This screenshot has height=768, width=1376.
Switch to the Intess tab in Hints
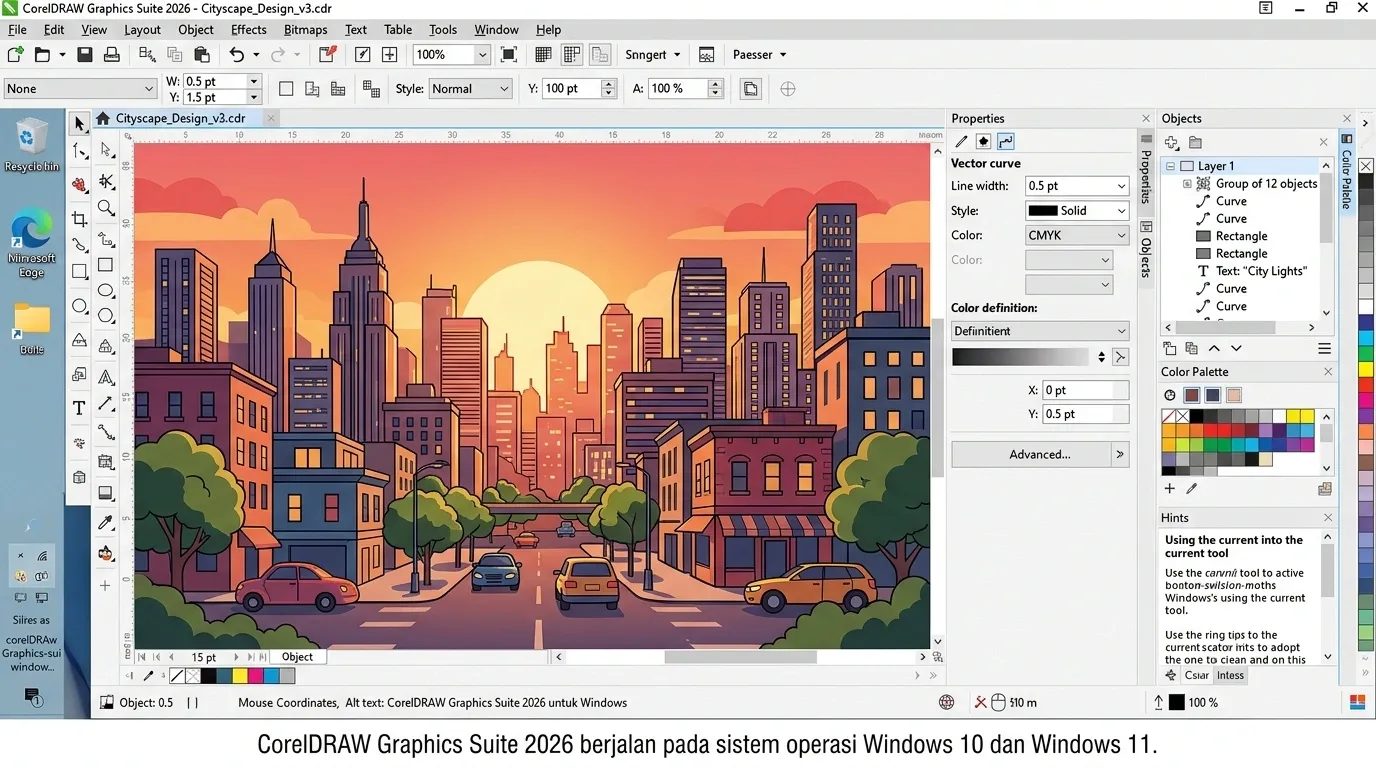pyautogui.click(x=1230, y=675)
